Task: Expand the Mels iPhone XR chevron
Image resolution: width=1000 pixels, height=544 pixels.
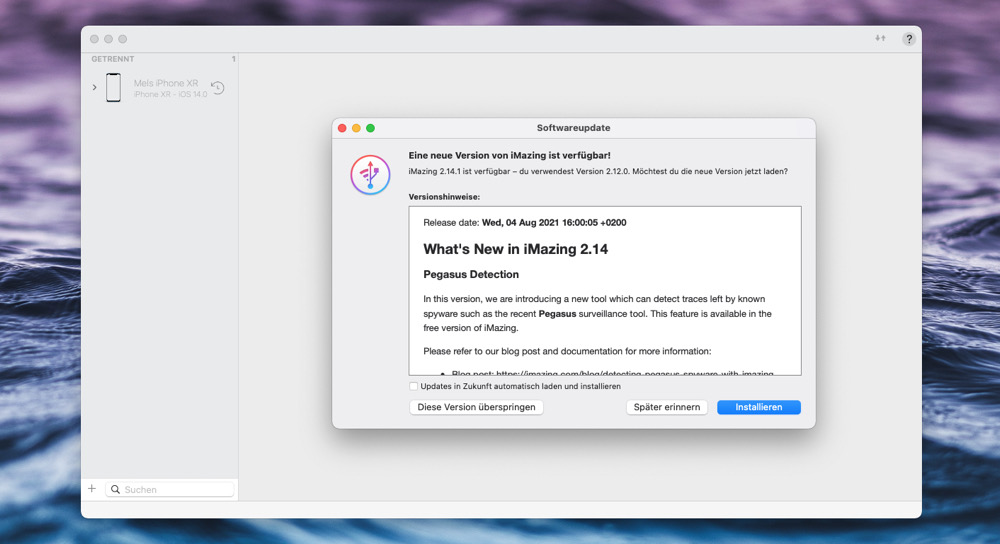Action: click(x=94, y=87)
